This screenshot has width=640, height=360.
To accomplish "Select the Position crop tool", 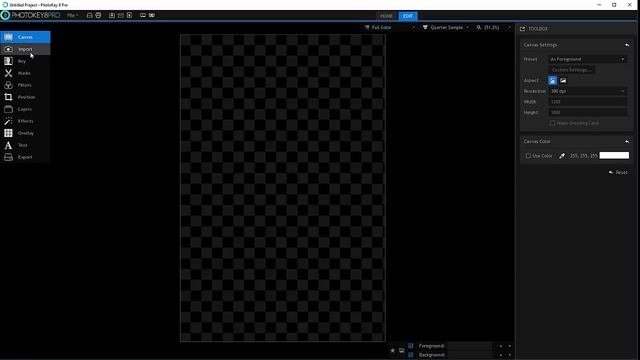I will [x=25, y=97].
